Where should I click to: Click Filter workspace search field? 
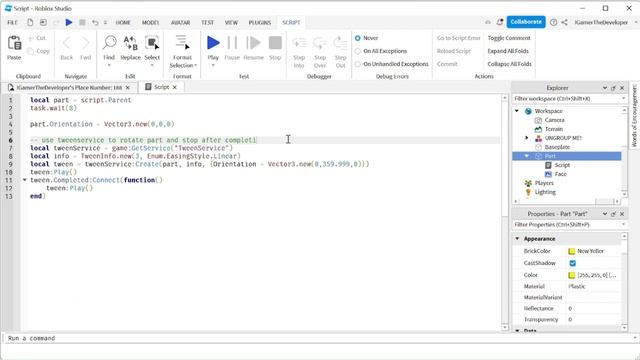[x=569, y=99]
